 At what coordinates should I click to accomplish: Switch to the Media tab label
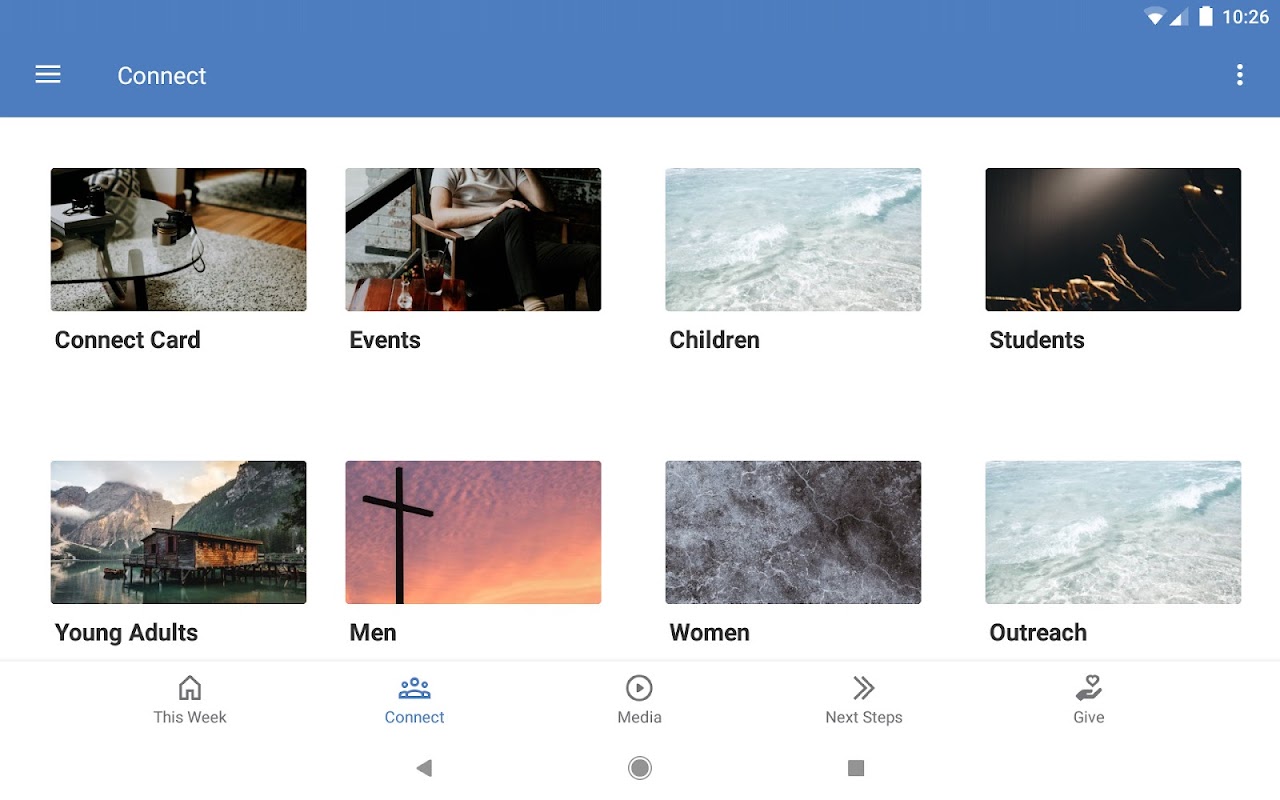pyautogui.click(x=639, y=717)
